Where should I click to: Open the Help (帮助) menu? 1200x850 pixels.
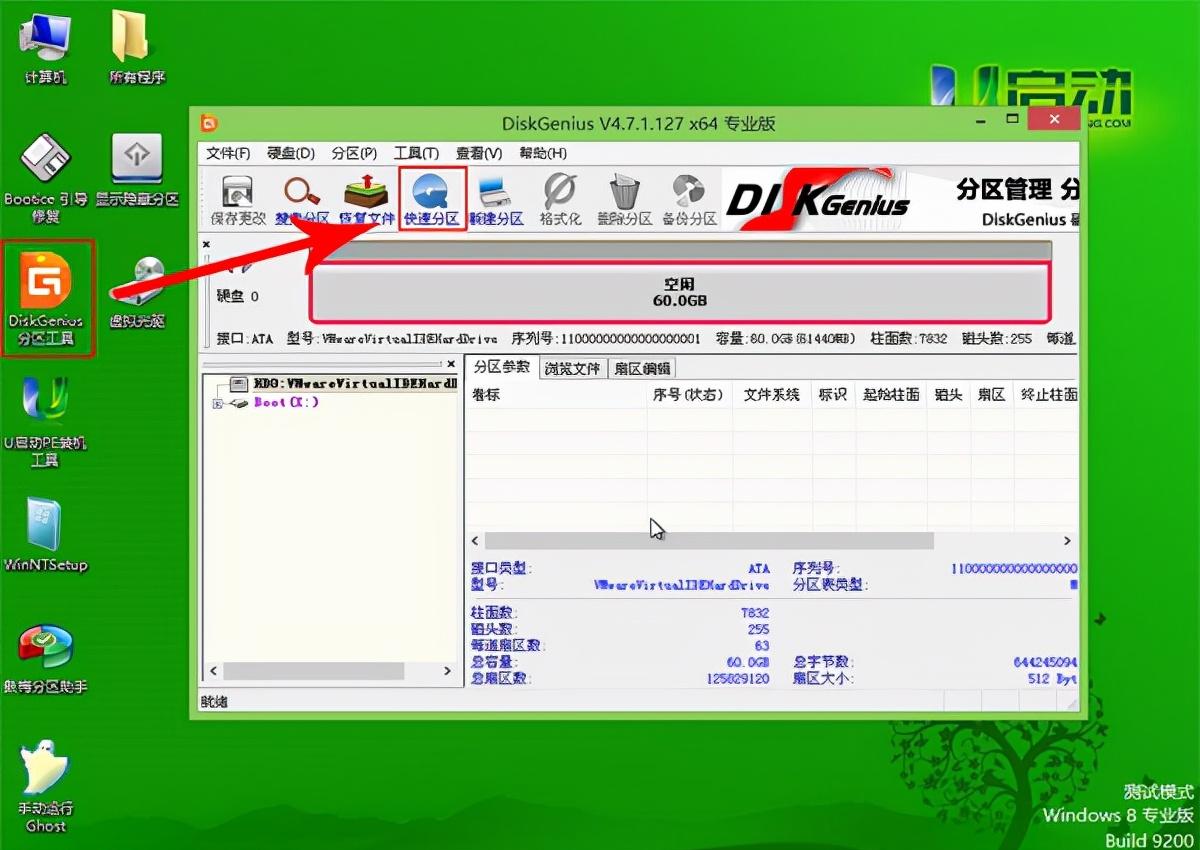pyautogui.click(x=543, y=153)
